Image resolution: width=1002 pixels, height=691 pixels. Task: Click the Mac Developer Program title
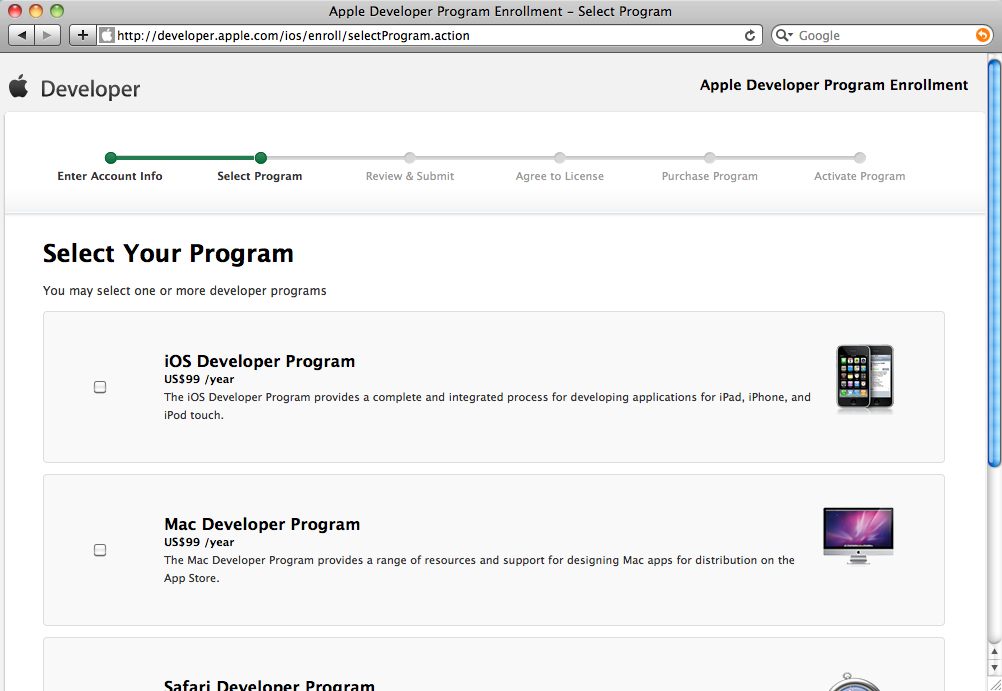[x=262, y=524]
